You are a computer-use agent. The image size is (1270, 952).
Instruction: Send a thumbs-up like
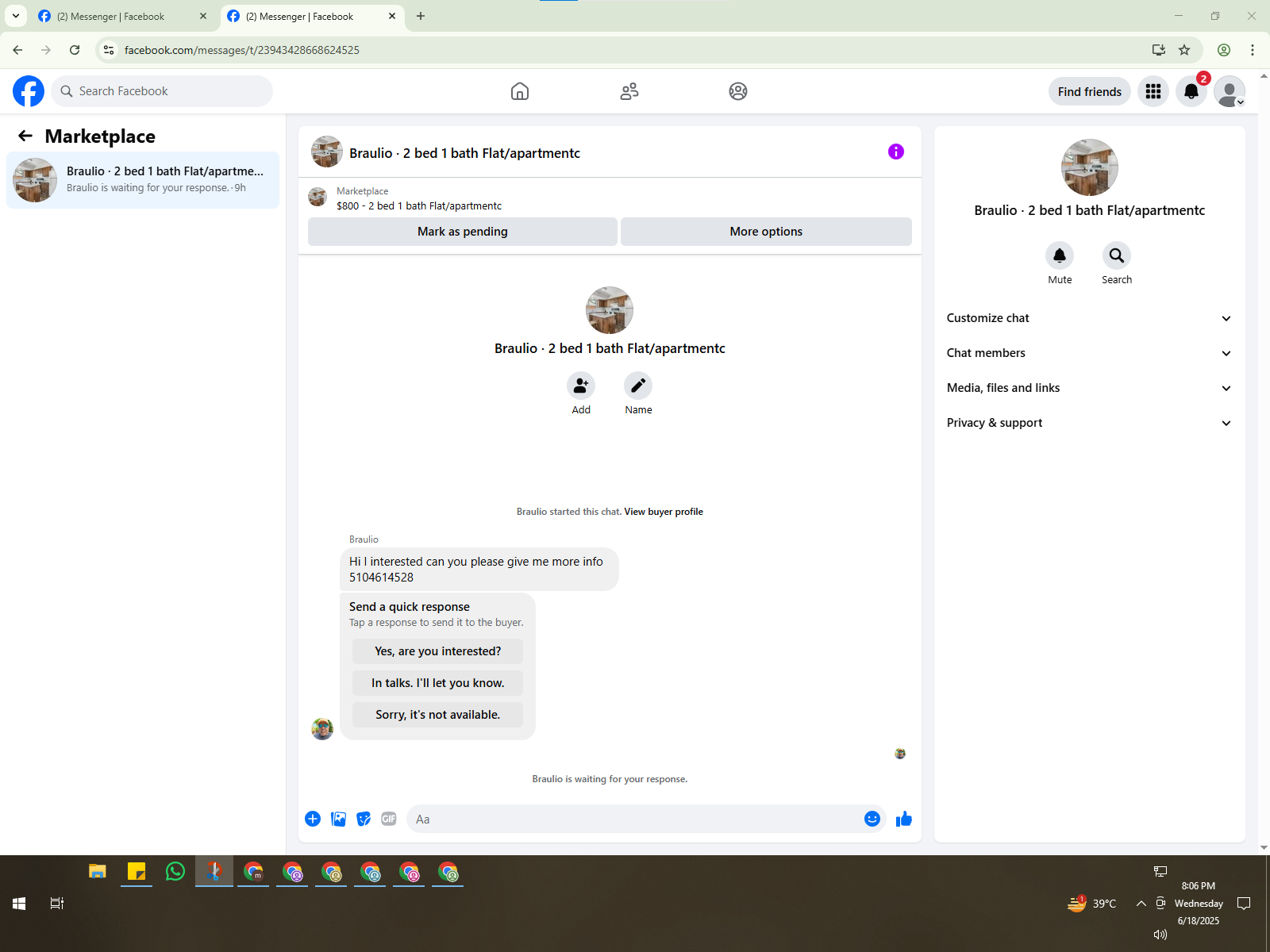pos(904,819)
